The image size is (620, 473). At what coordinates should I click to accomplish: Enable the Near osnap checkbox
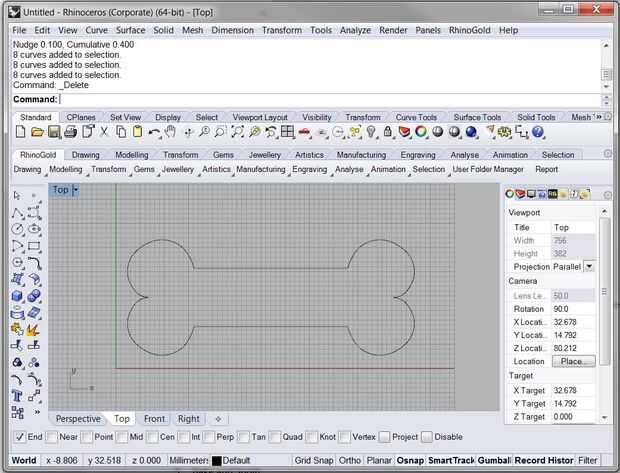(x=51, y=437)
